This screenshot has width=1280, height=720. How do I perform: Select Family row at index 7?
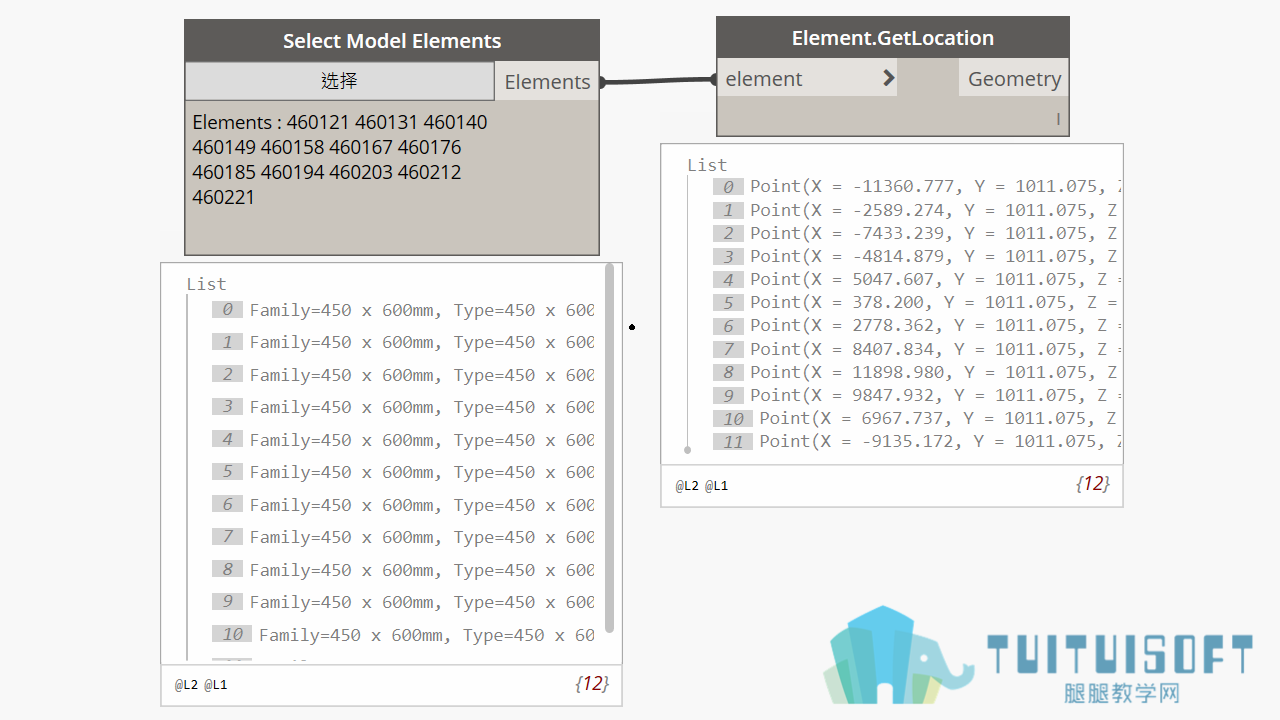[403, 537]
